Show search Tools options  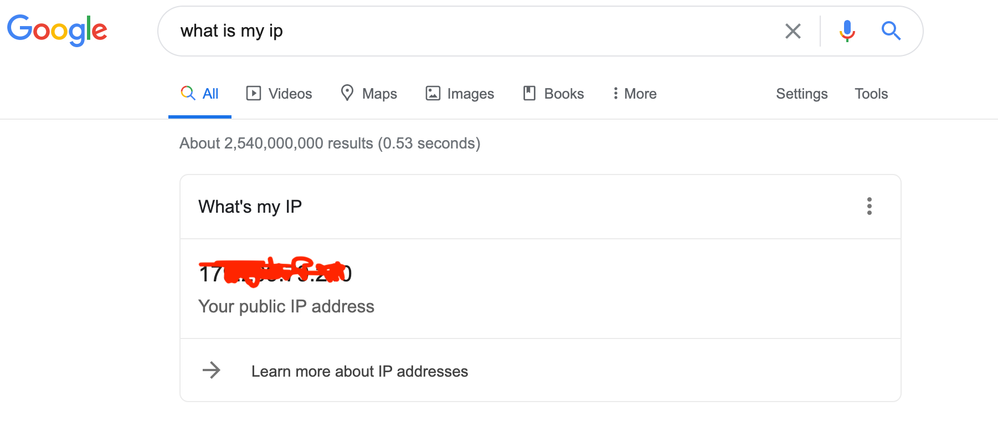click(x=871, y=94)
